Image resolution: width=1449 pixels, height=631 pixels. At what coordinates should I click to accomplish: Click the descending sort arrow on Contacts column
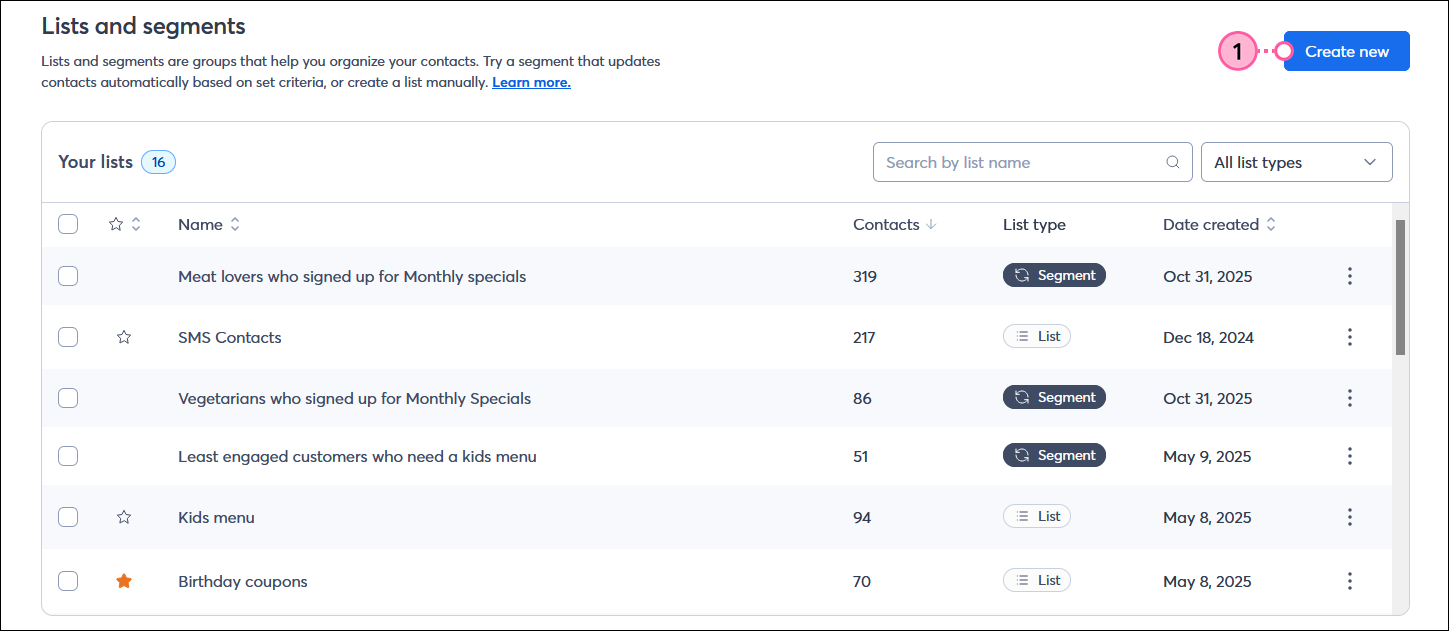tap(931, 224)
